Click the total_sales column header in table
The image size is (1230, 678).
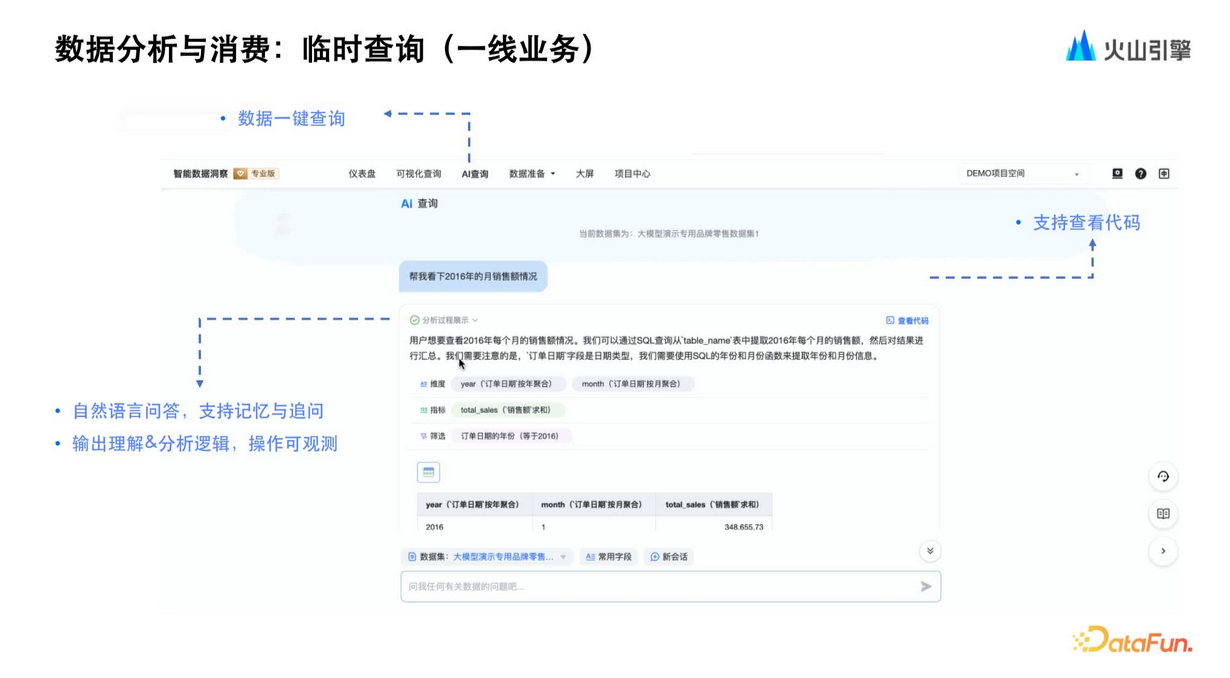coord(714,505)
